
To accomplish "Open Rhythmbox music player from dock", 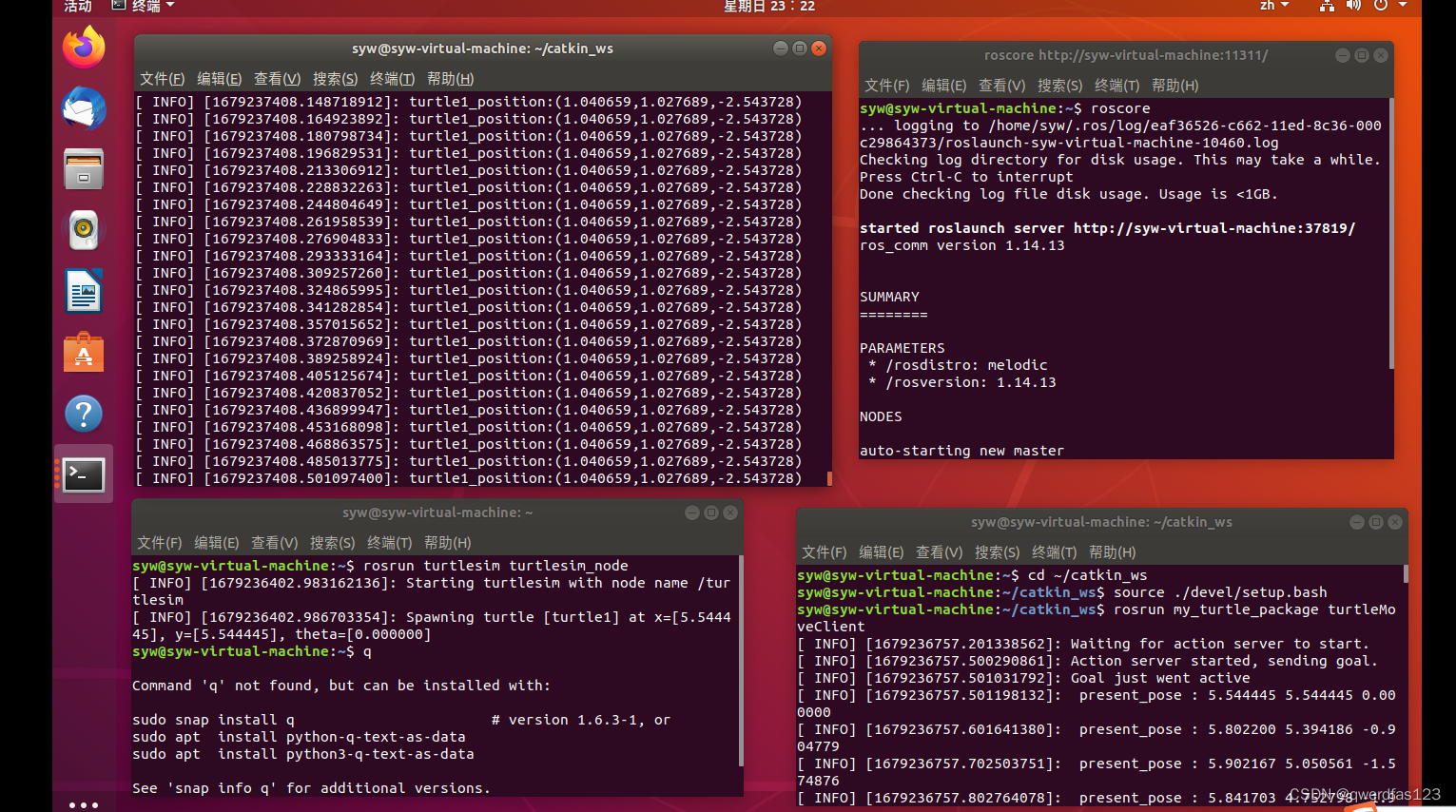I will [84, 230].
